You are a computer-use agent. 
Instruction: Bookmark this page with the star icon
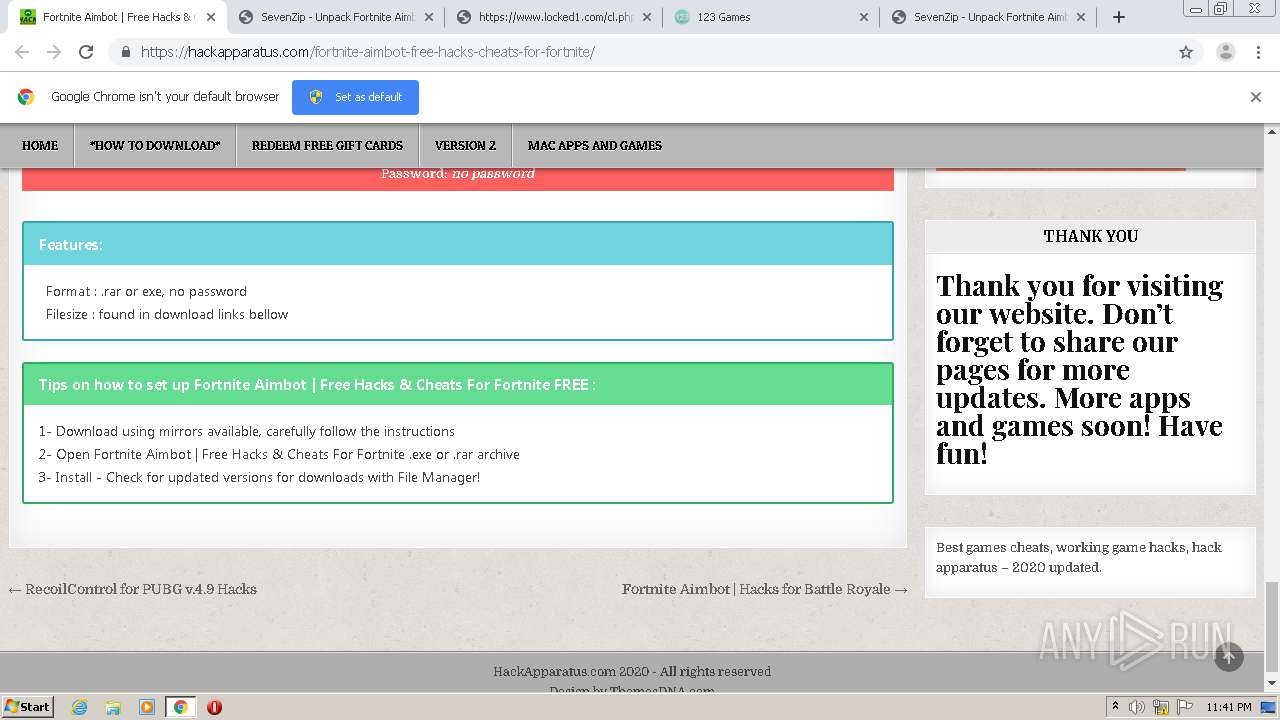point(1186,52)
